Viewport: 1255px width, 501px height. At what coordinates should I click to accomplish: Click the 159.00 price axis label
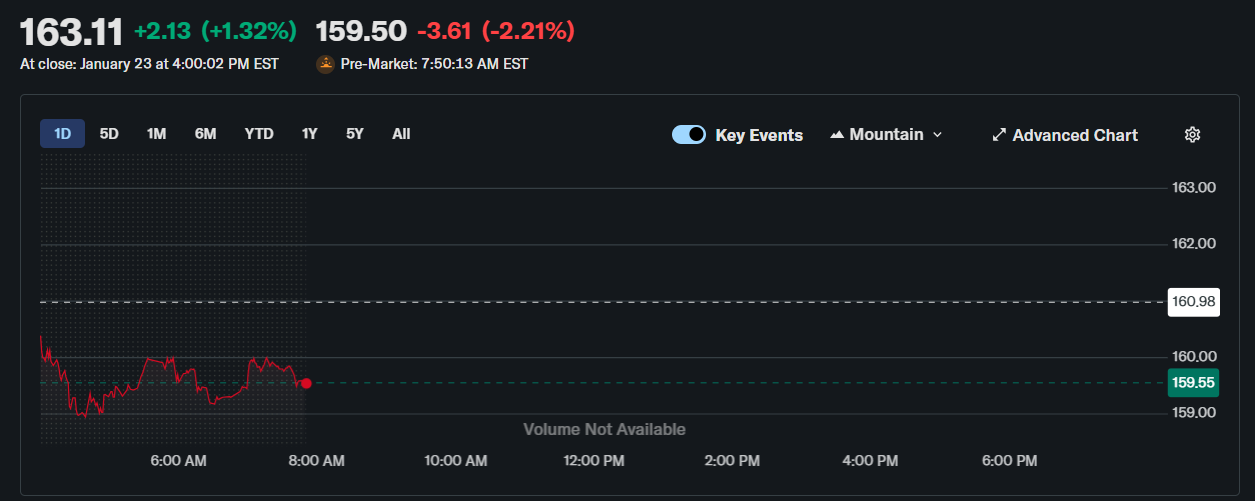pos(1194,413)
